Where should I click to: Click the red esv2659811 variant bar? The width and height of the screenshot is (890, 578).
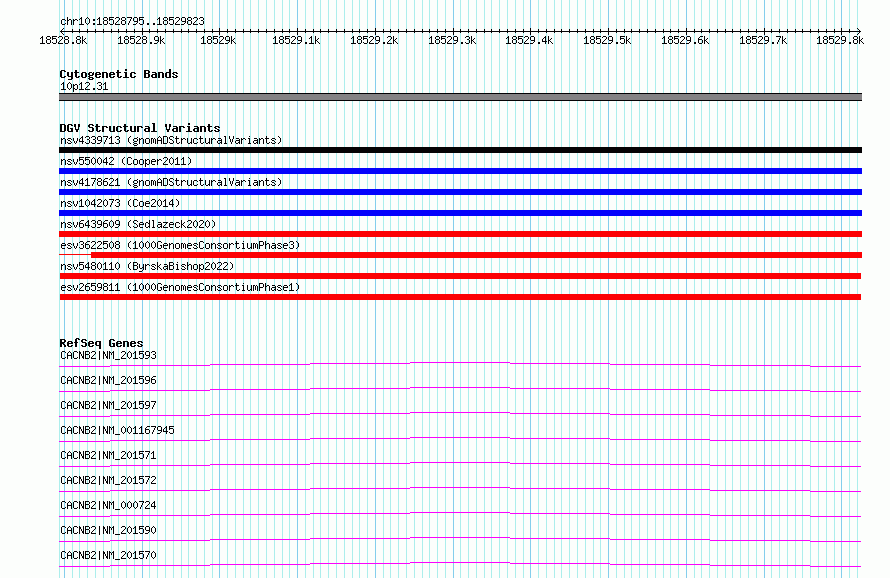coord(460,297)
